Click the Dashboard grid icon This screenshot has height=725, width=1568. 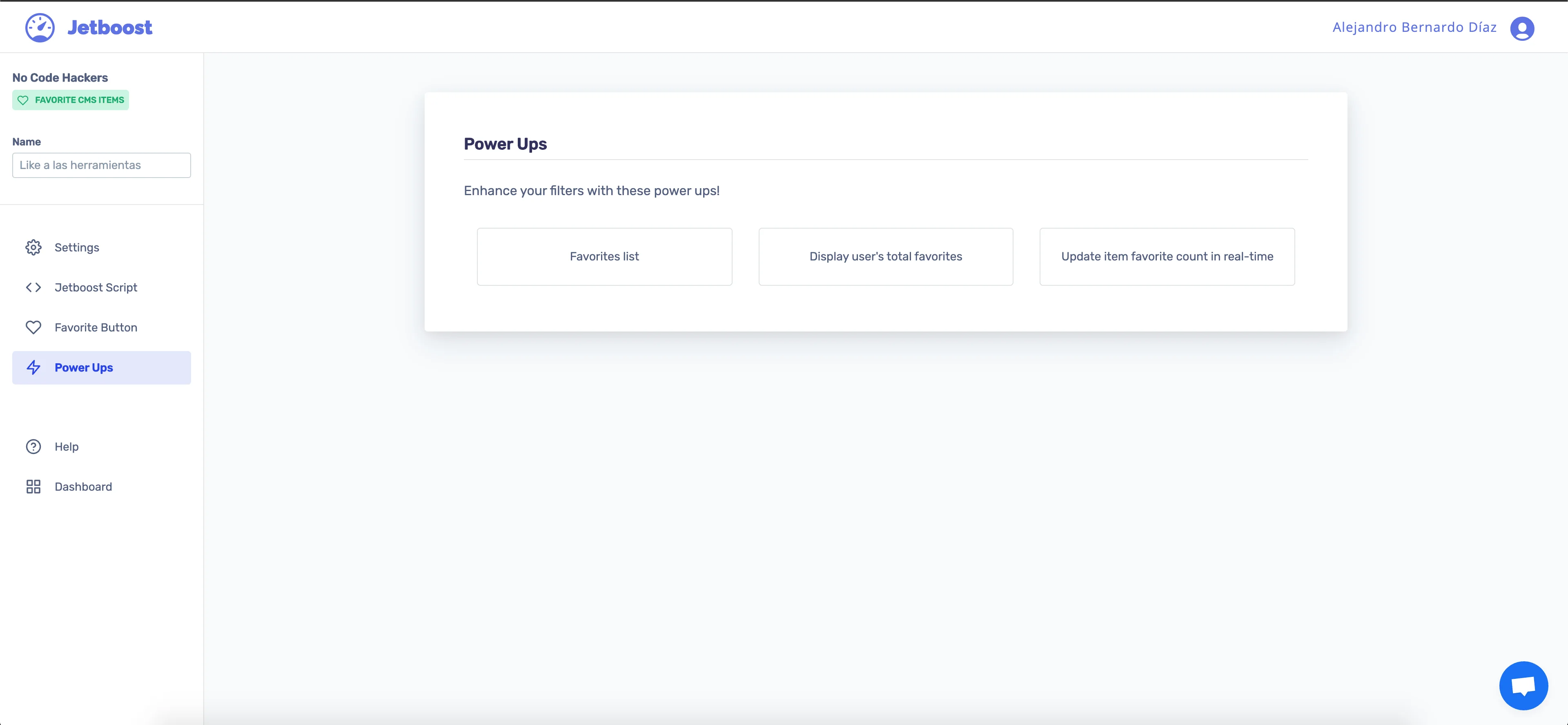33,487
